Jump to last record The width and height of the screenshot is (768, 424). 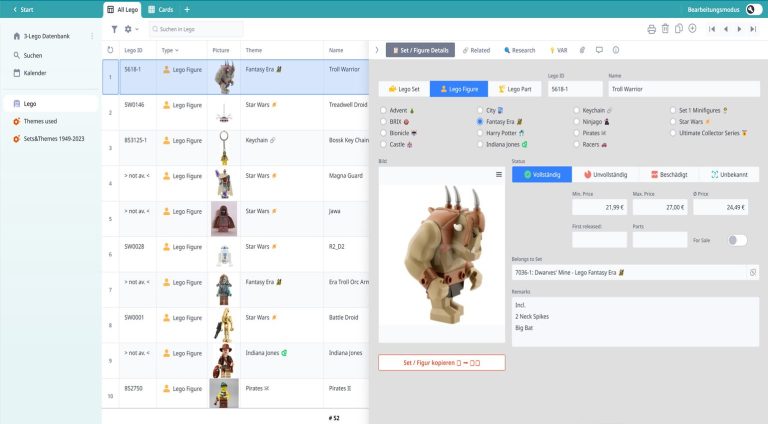pyautogui.click(x=753, y=29)
